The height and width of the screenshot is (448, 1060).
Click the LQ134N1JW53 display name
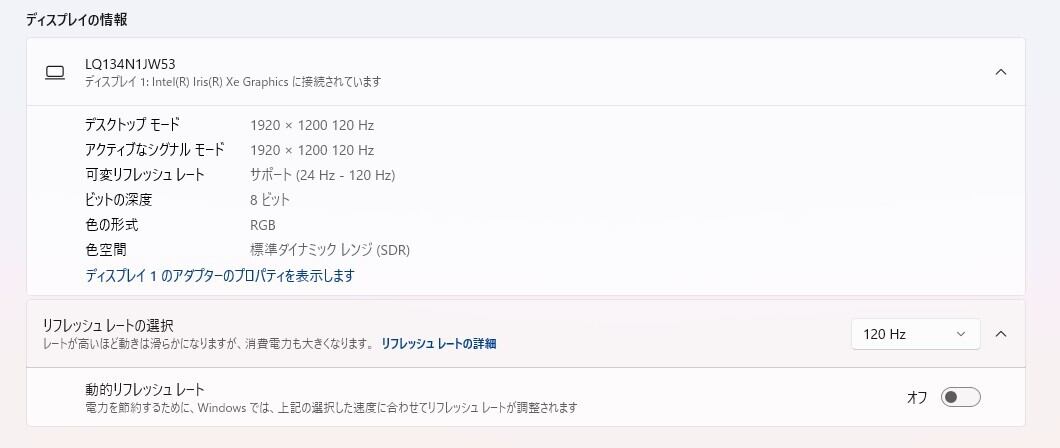click(130, 64)
